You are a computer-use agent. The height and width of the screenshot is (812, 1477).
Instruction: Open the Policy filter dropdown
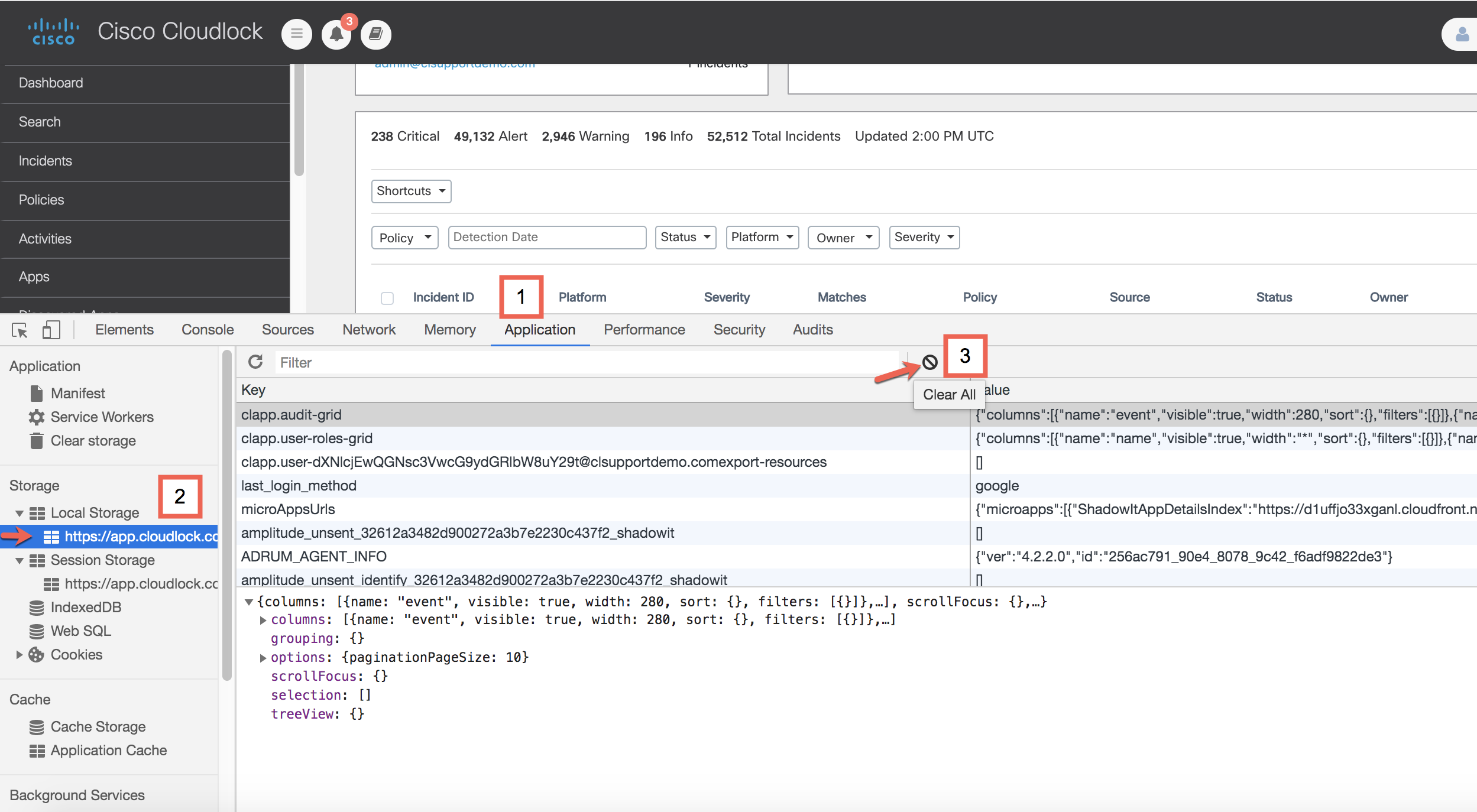click(404, 238)
